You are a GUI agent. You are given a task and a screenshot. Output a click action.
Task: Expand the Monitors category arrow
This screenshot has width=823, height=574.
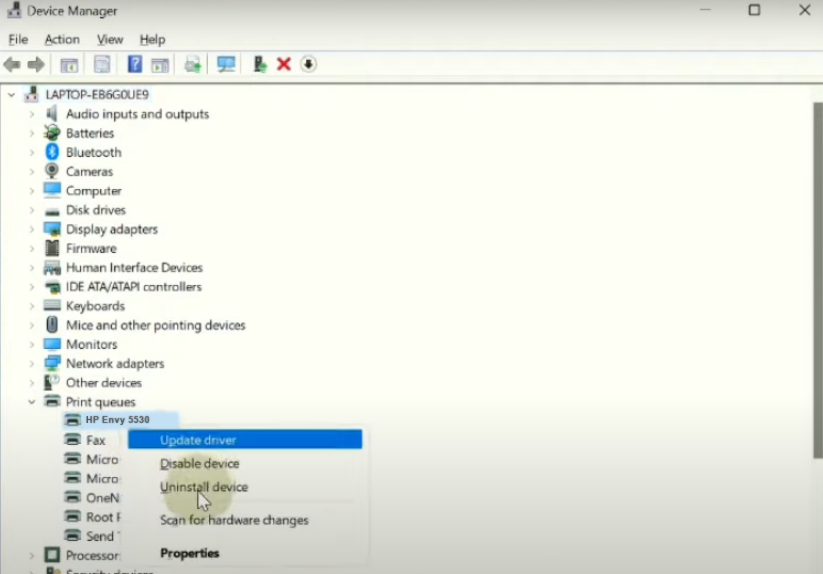click(32, 344)
